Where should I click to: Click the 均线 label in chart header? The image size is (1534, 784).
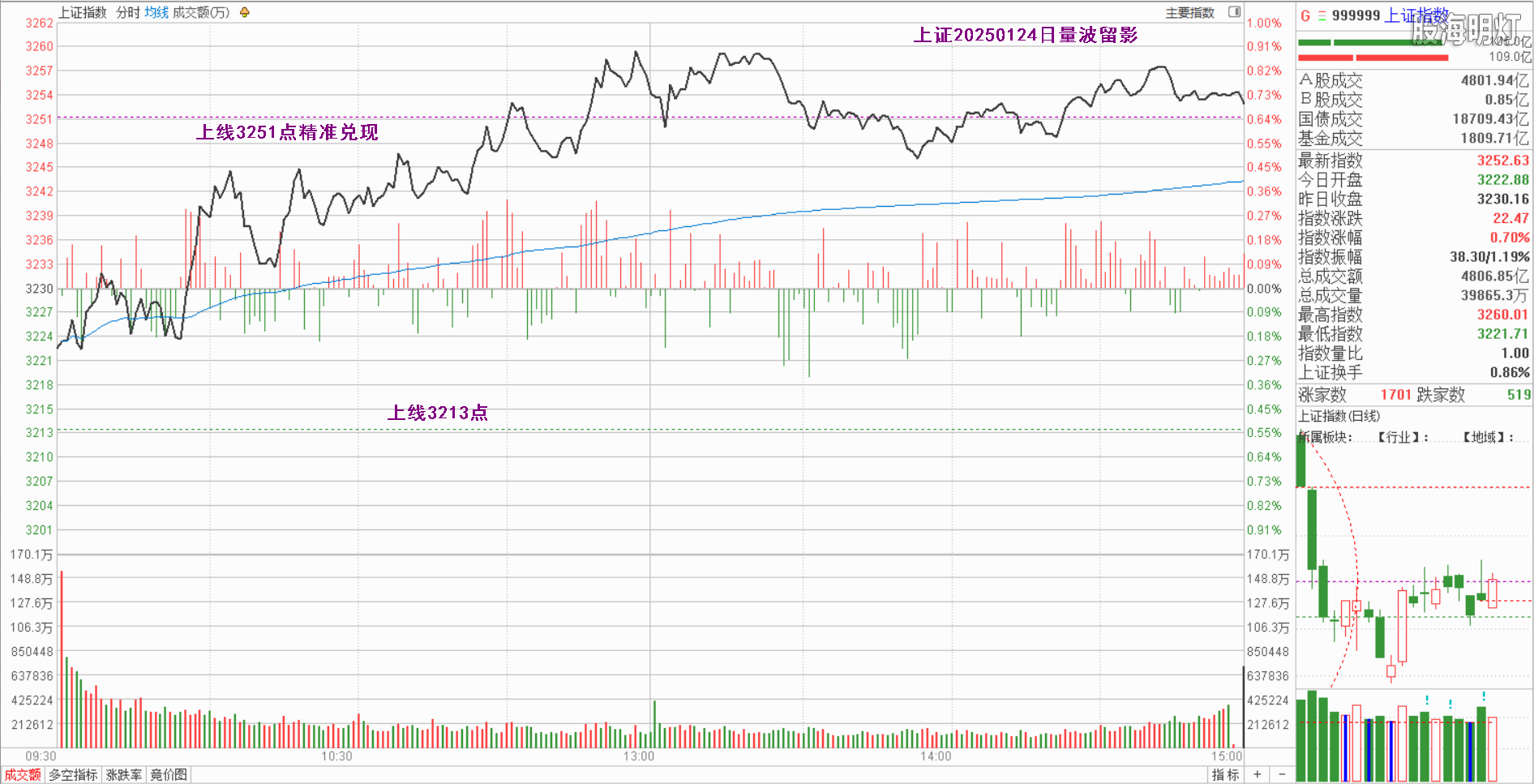(x=156, y=12)
